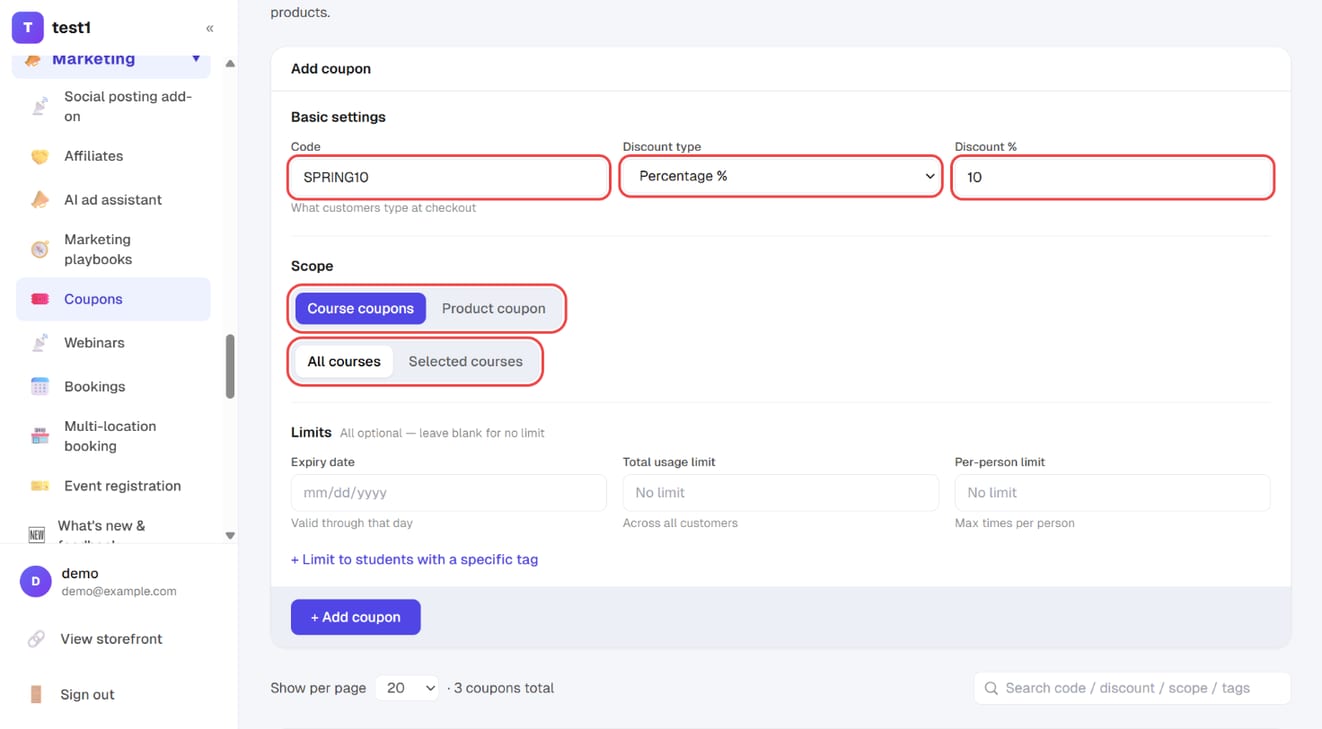Click the Bookings calendar icon
Image resolution: width=1322 pixels, height=729 pixels.
40,386
